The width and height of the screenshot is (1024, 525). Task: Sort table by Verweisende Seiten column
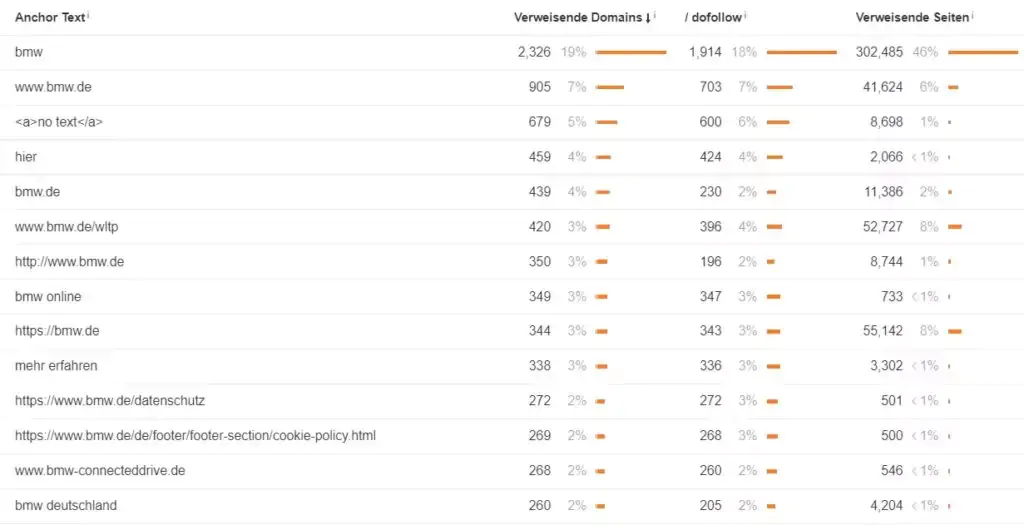(912, 17)
